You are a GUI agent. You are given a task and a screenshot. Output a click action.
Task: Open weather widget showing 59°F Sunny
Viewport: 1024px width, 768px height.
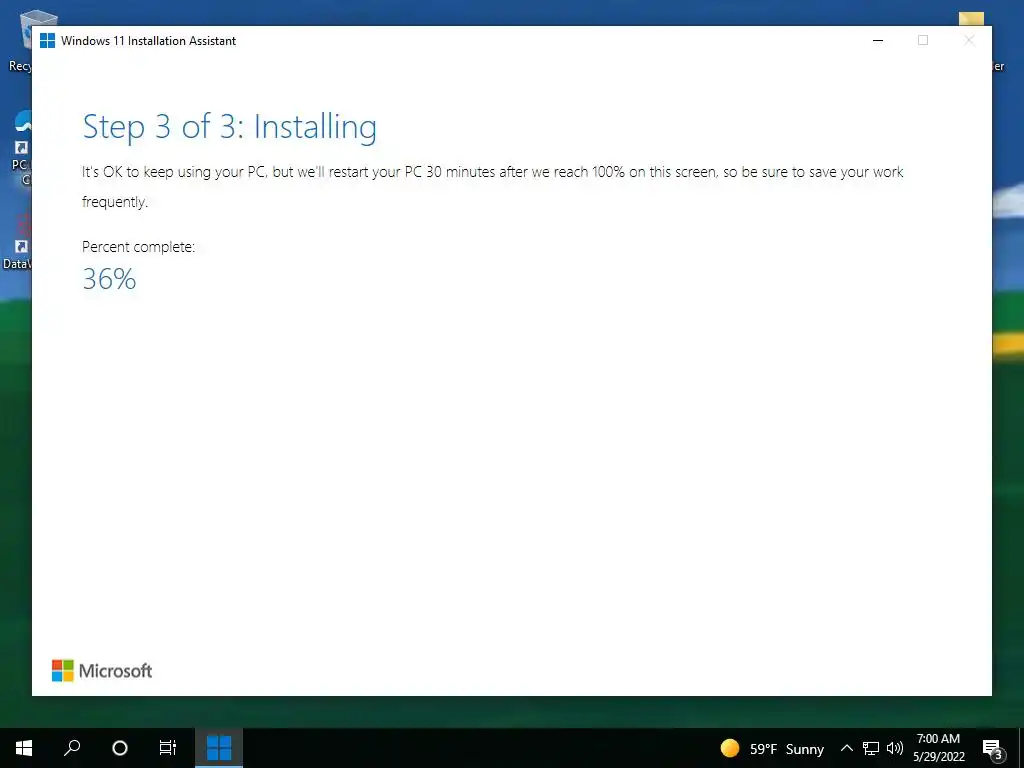coord(772,748)
